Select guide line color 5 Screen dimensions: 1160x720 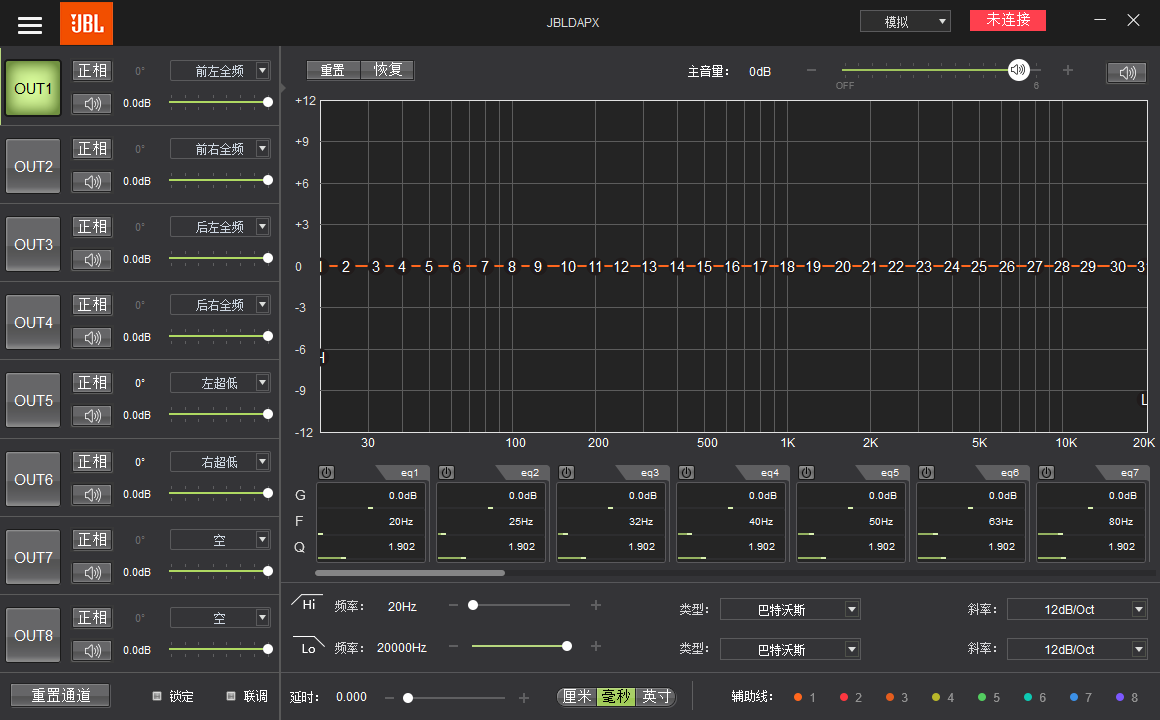click(982, 697)
